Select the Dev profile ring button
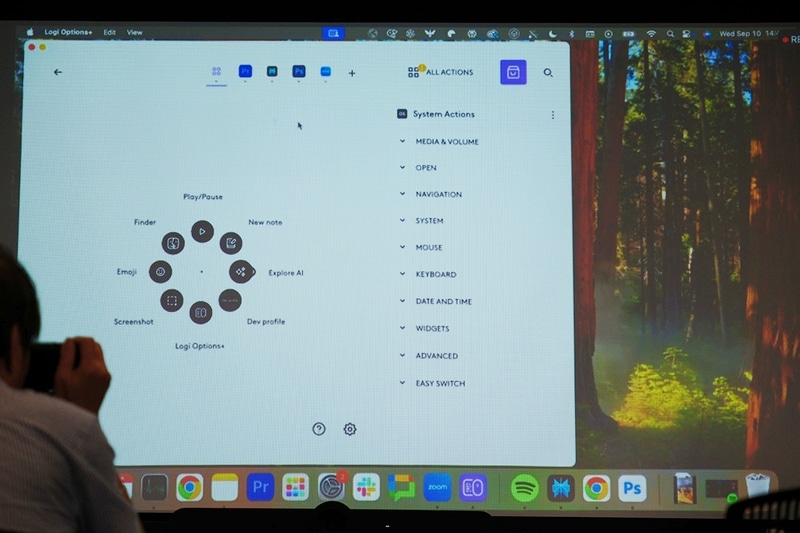This screenshot has width=800, height=533. pyautogui.click(x=230, y=300)
